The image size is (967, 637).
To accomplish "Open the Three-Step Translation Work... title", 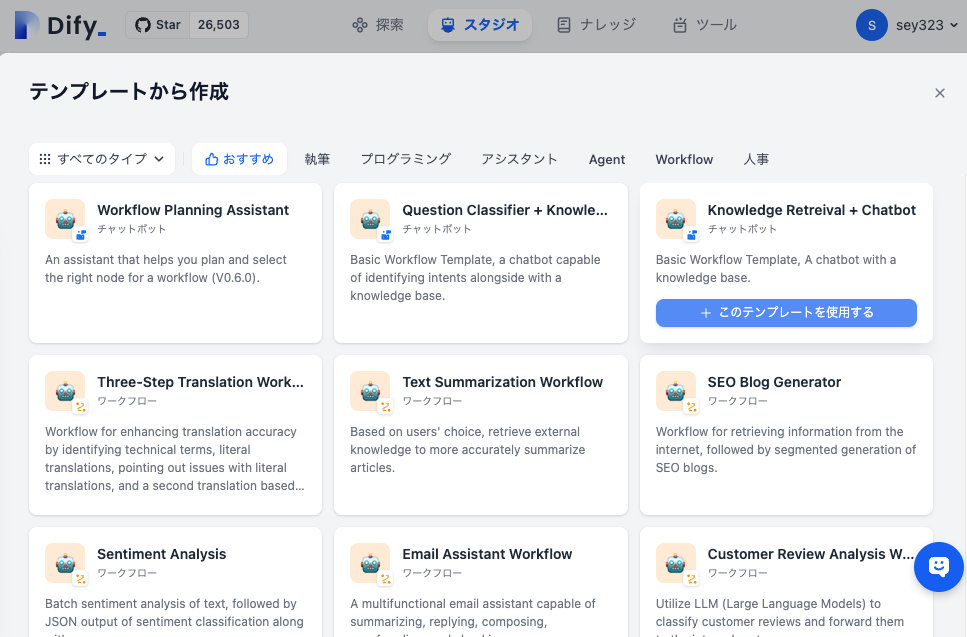I will coord(200,382).
